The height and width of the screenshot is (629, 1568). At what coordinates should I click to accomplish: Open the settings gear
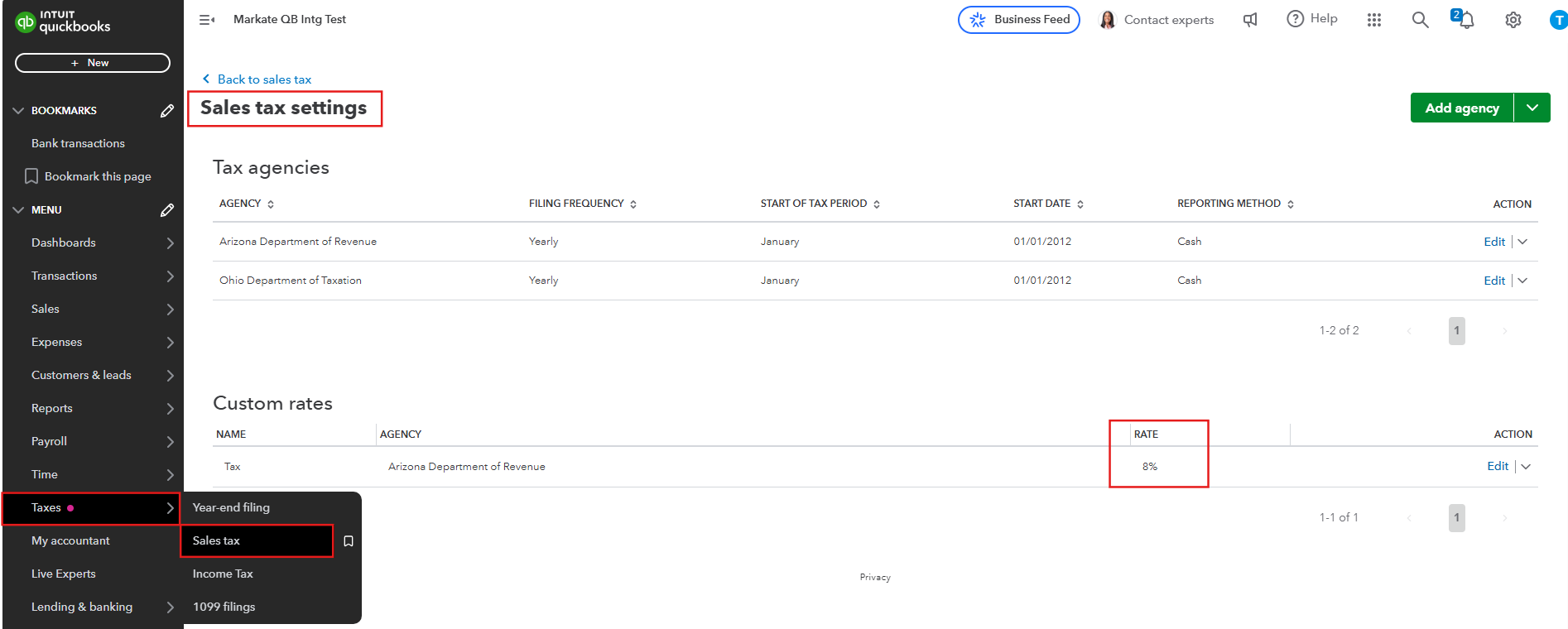[x=1513, y=20]
